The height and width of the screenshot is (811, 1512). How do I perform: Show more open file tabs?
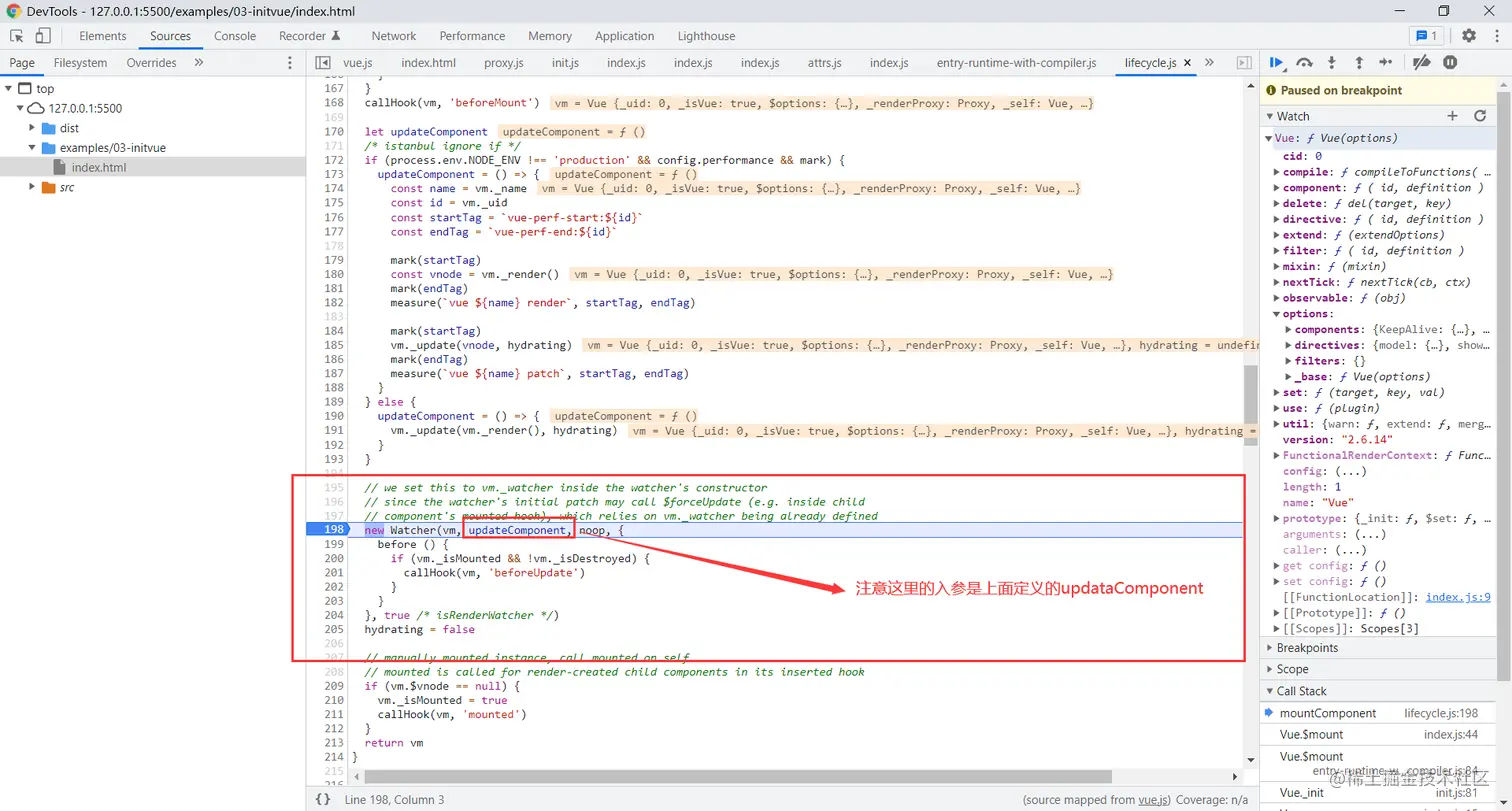(1209, 62)
